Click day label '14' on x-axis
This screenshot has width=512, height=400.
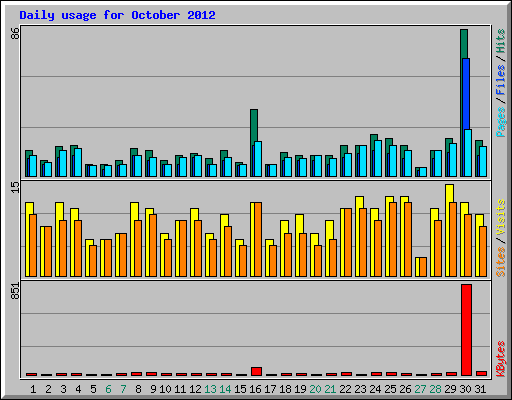click(225, 389)
